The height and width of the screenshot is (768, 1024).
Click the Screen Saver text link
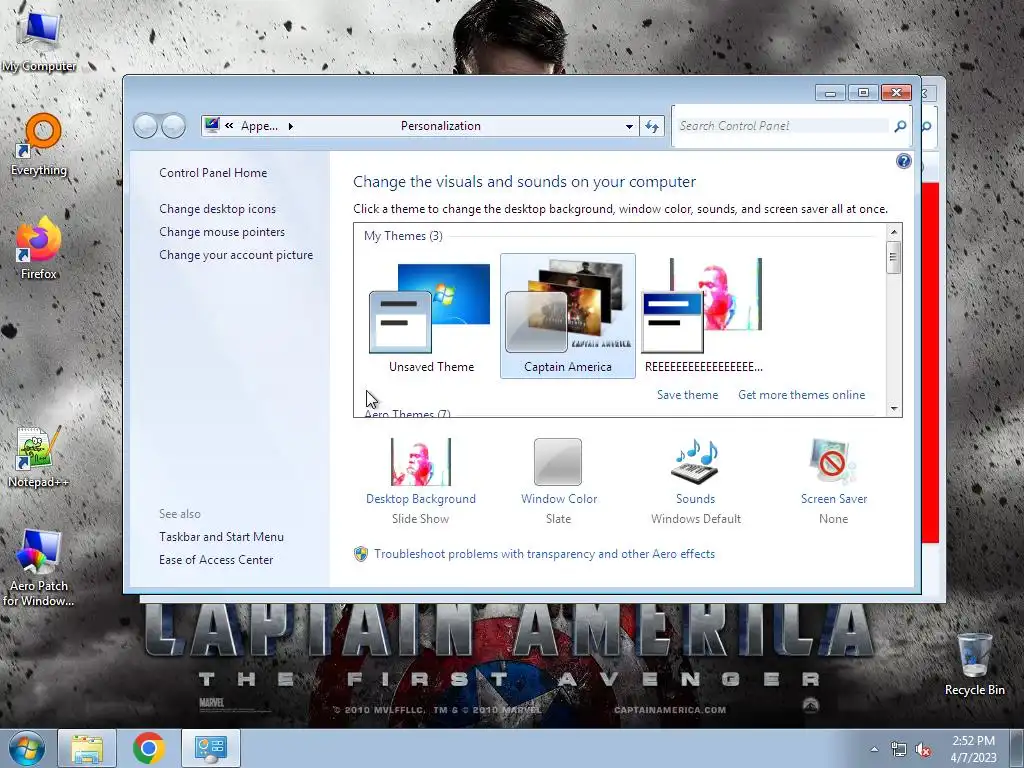coord(834,499)
